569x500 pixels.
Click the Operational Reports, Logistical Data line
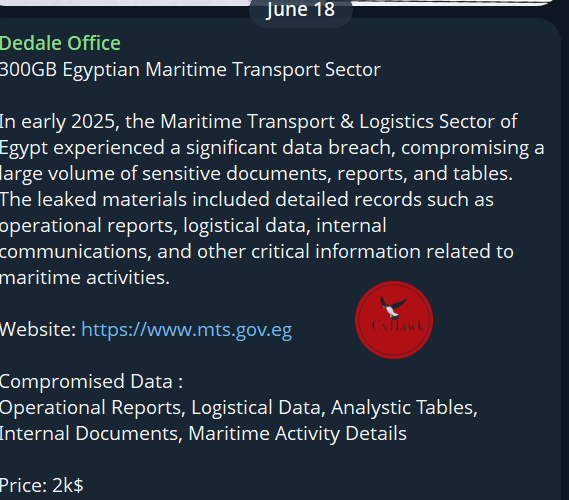[x=239, y=408]
